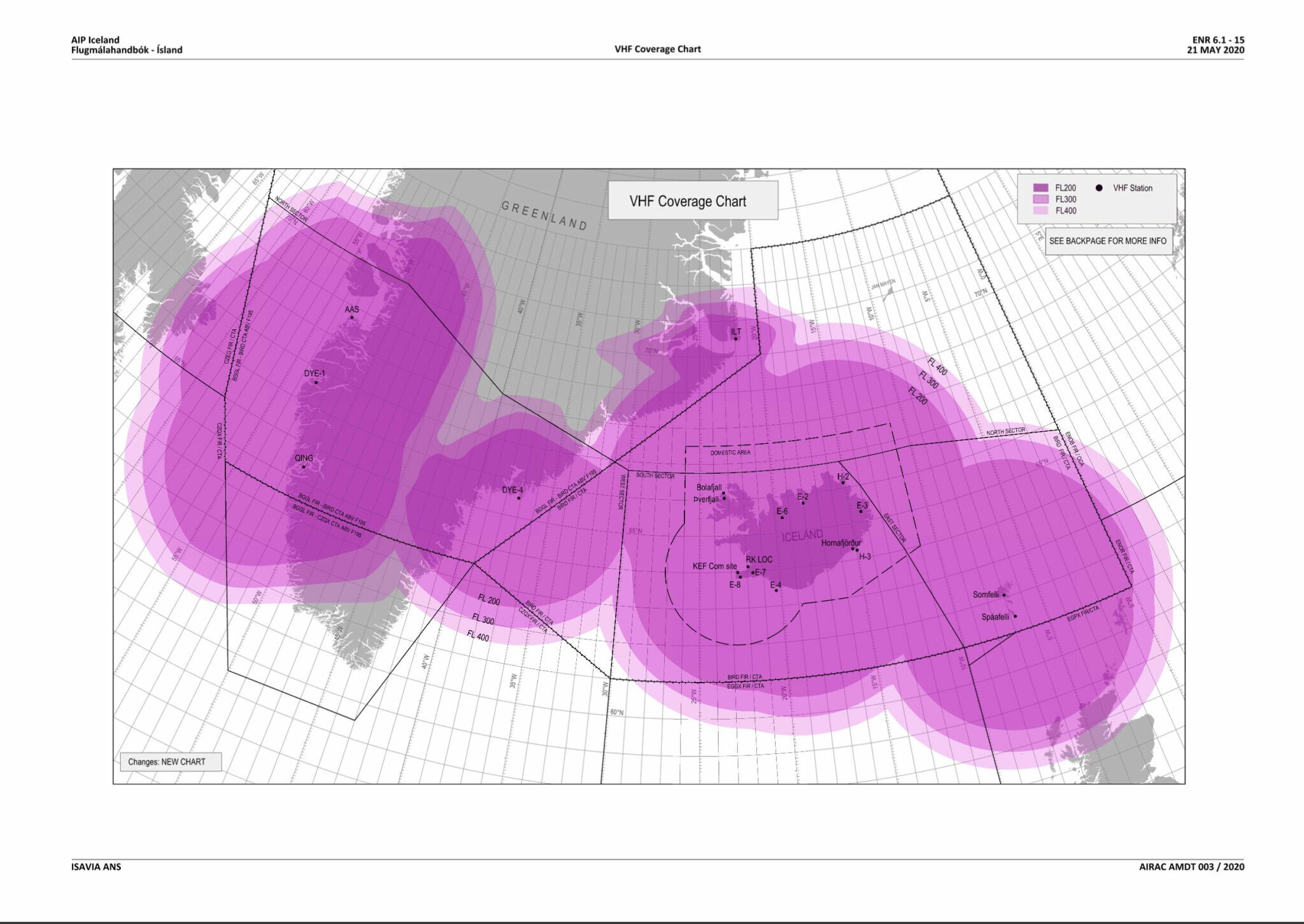The image size is (1304, 924).
Task: Click the FL200 color swatch in legend
Action: (1040, 188)
